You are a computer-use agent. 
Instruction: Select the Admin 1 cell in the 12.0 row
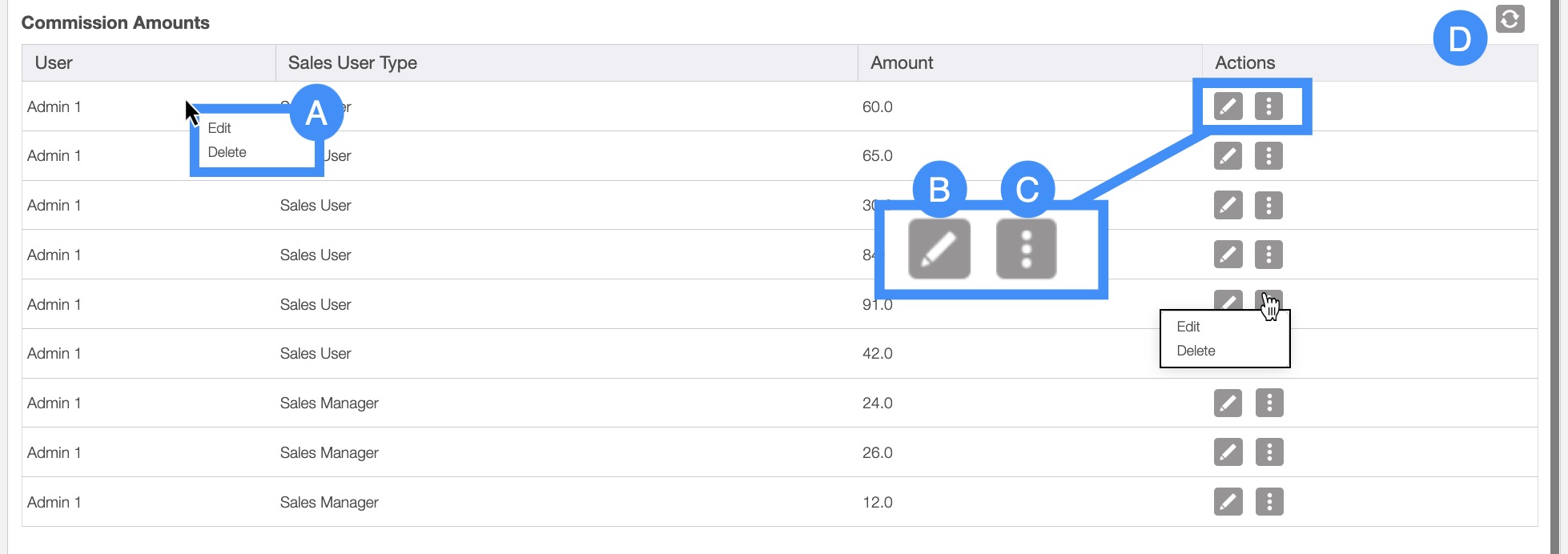click(x=54, y=502)
